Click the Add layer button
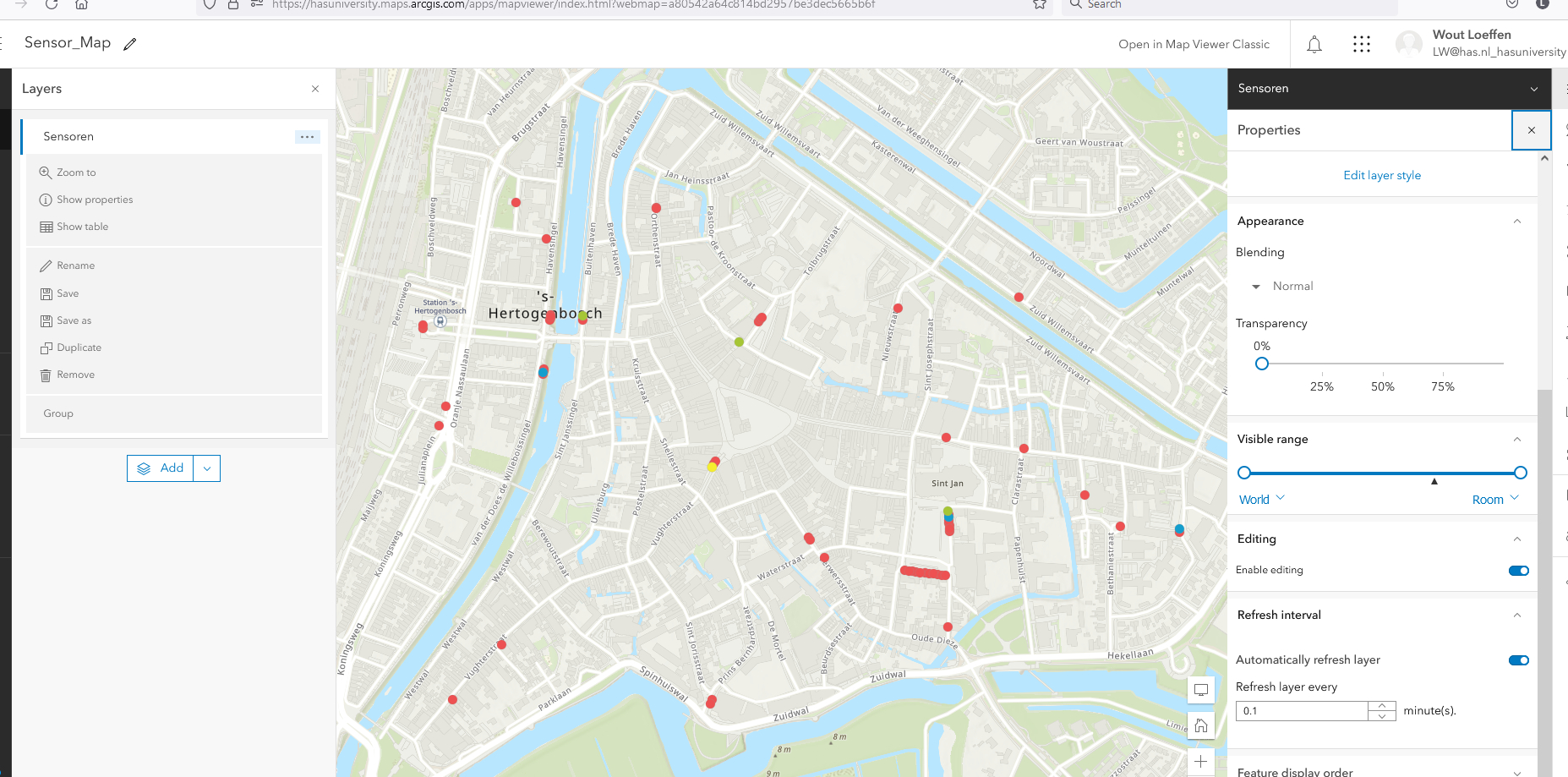The height and width of the screenshot is (777, 1568). (161, 468)
